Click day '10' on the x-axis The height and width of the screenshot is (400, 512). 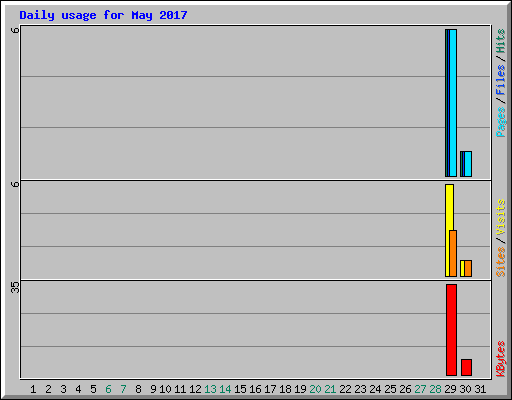pyautogui.click(x=165, y=389)
